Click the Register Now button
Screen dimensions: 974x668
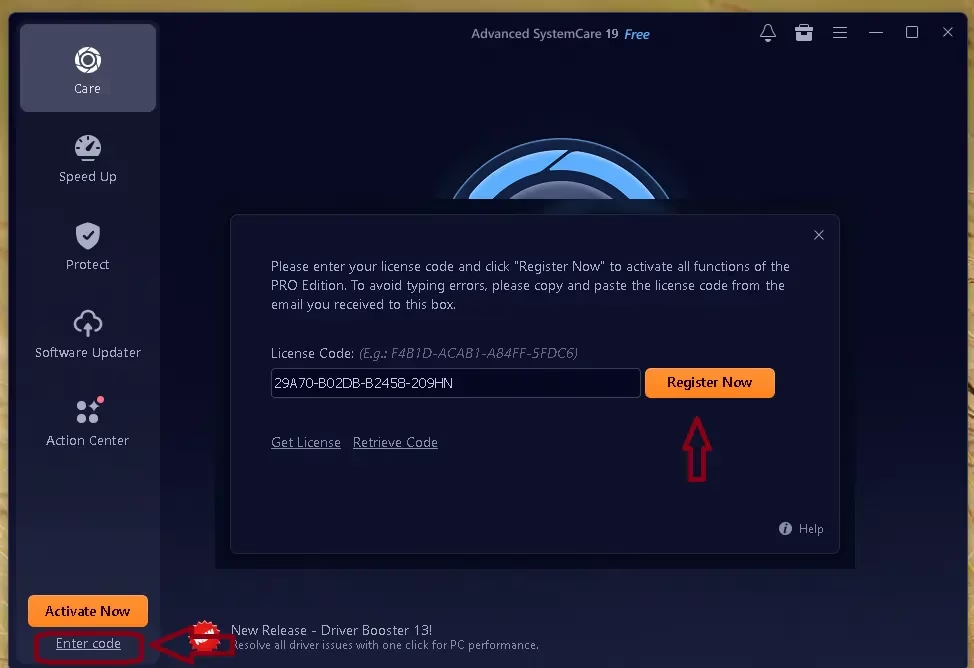click(709, 383)
